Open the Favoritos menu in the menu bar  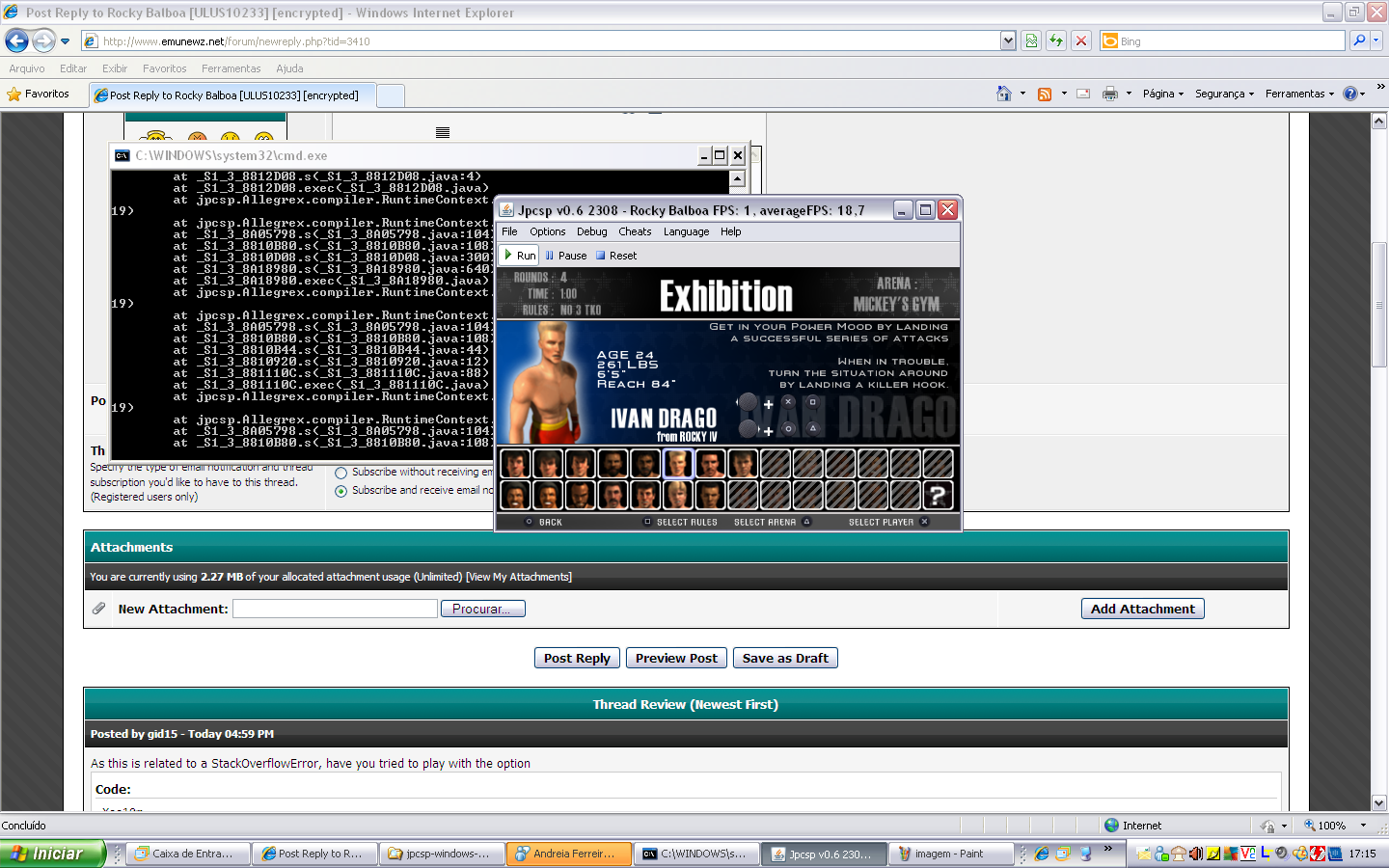click(164, 68)
